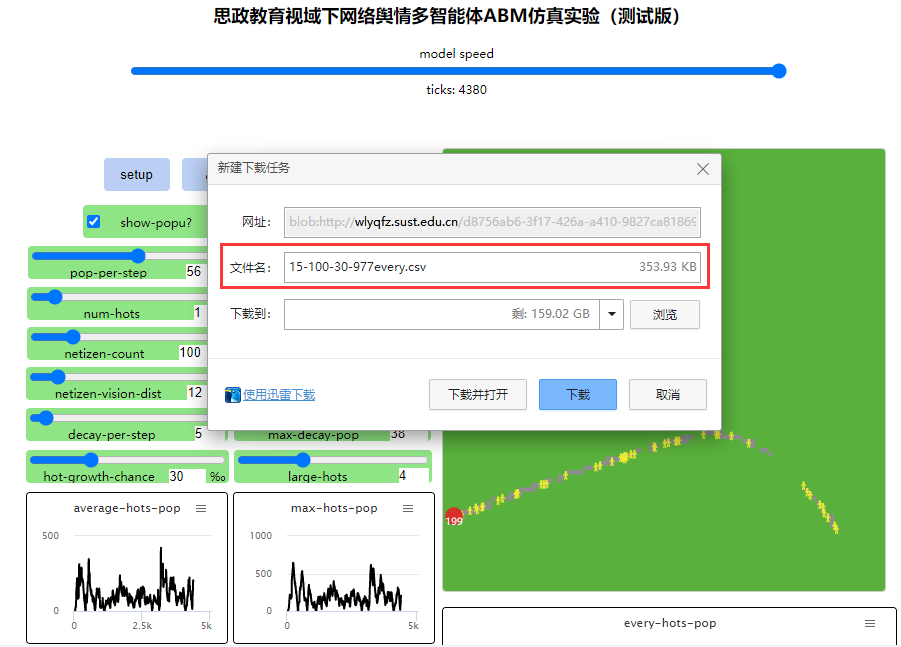Click the netizen-vision-dist slider handle

pyautogui.click(x=57, y=377)
